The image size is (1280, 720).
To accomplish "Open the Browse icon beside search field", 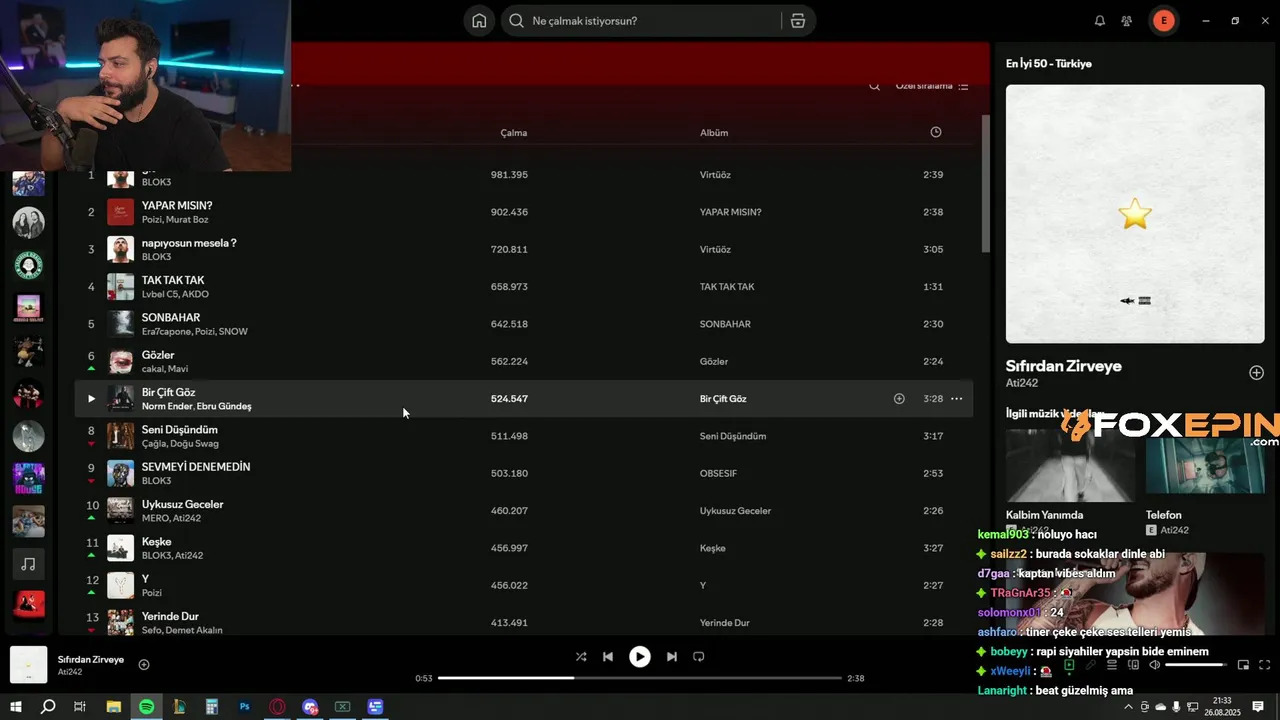I will pyautogui.click(x=798, y=21).
